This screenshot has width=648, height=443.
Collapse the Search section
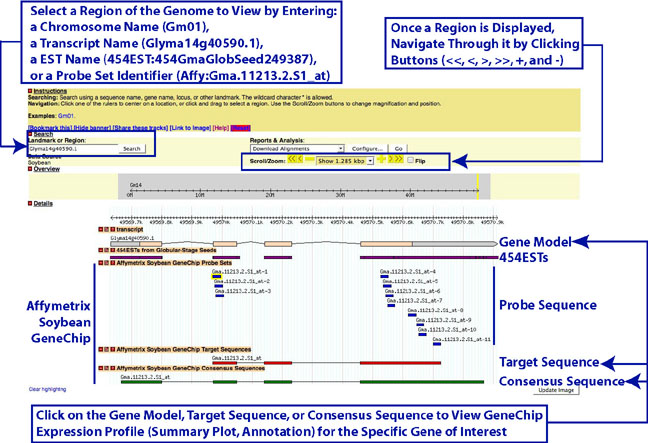pyautogui.click(x=30, y=134)
